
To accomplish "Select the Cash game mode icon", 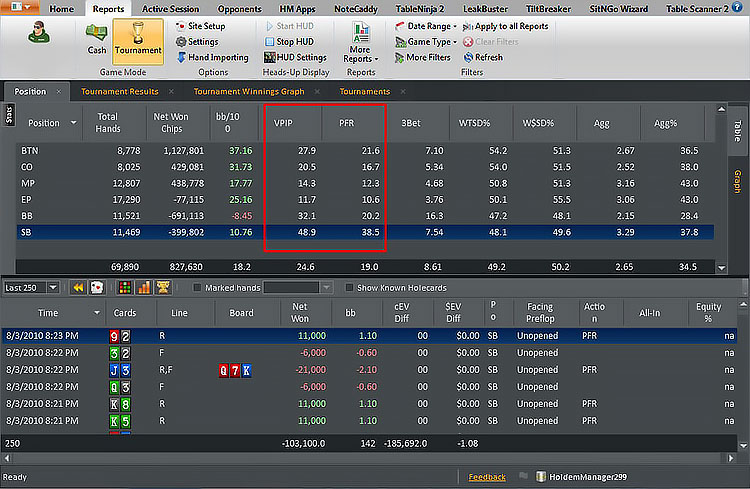I will pos(96,40).
